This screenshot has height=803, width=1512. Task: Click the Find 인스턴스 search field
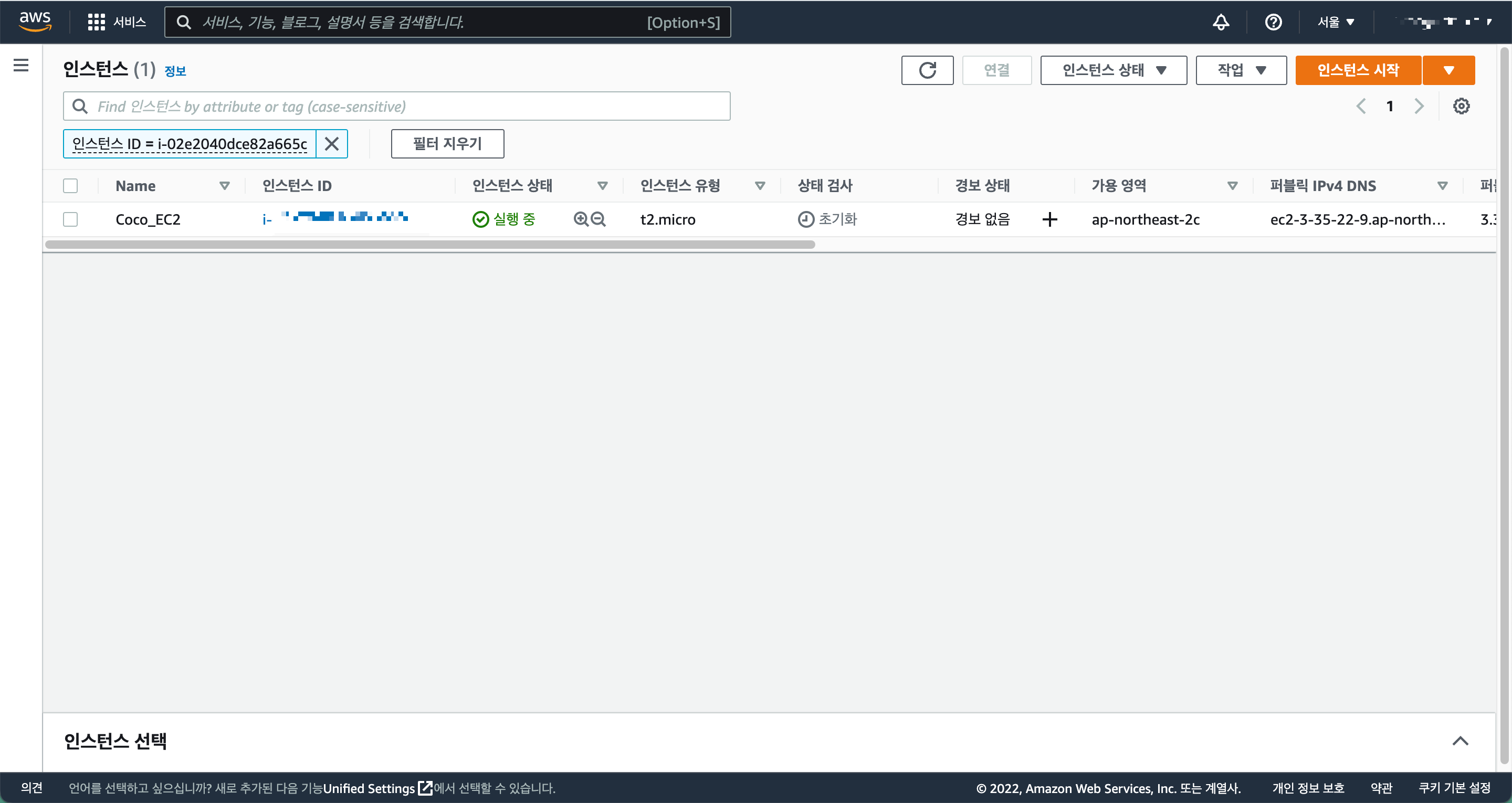click(397, 106)
